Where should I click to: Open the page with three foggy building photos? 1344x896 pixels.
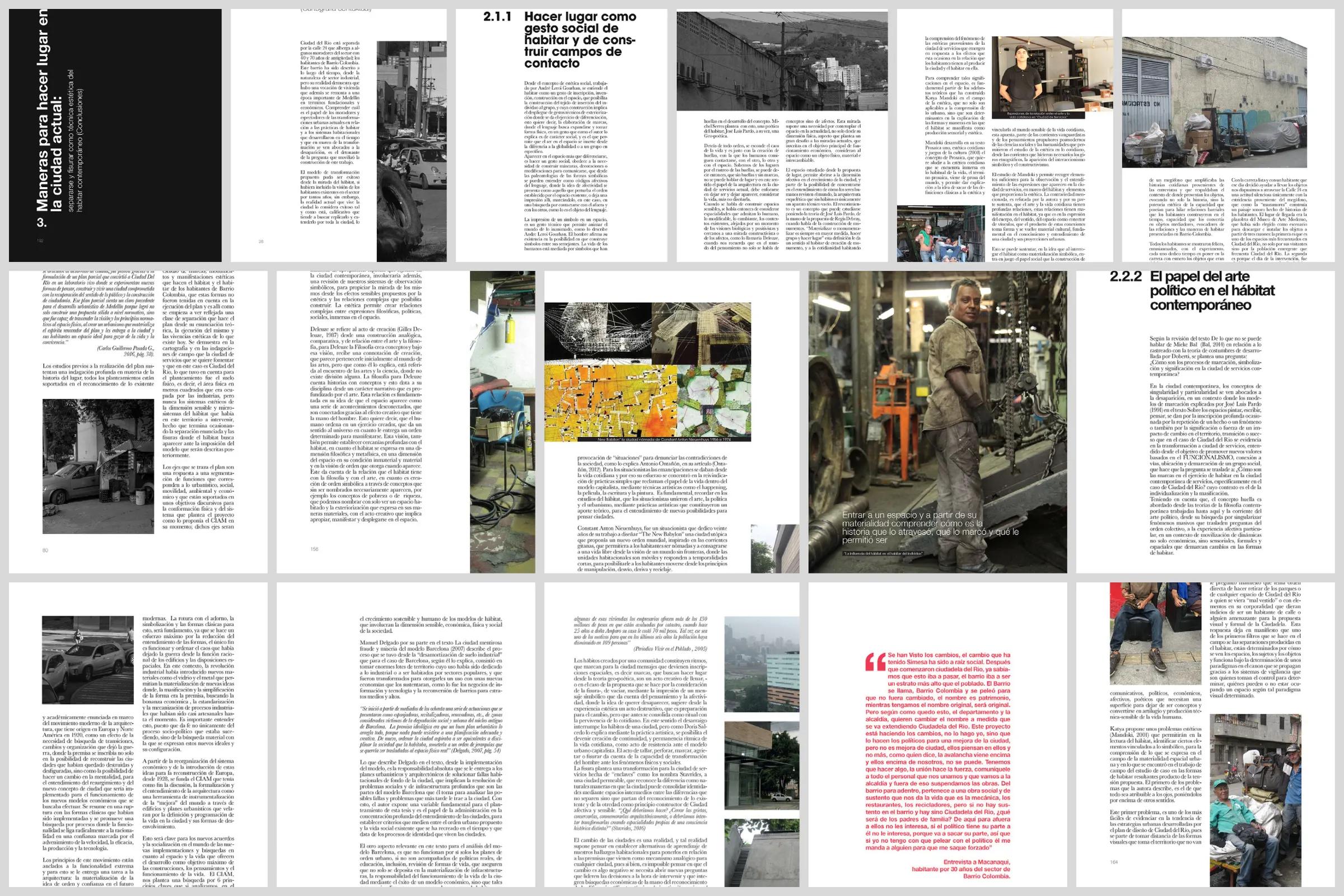pos(672,735)
